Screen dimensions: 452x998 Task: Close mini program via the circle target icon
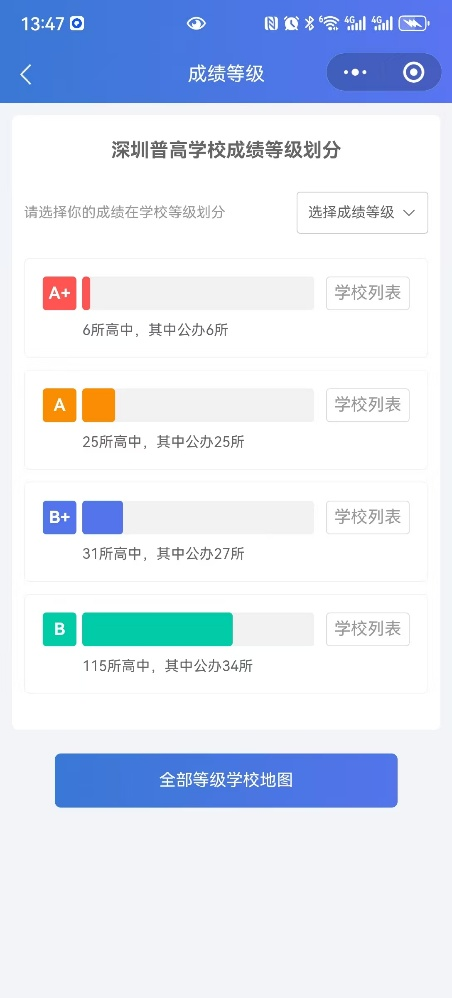point(414,73)
